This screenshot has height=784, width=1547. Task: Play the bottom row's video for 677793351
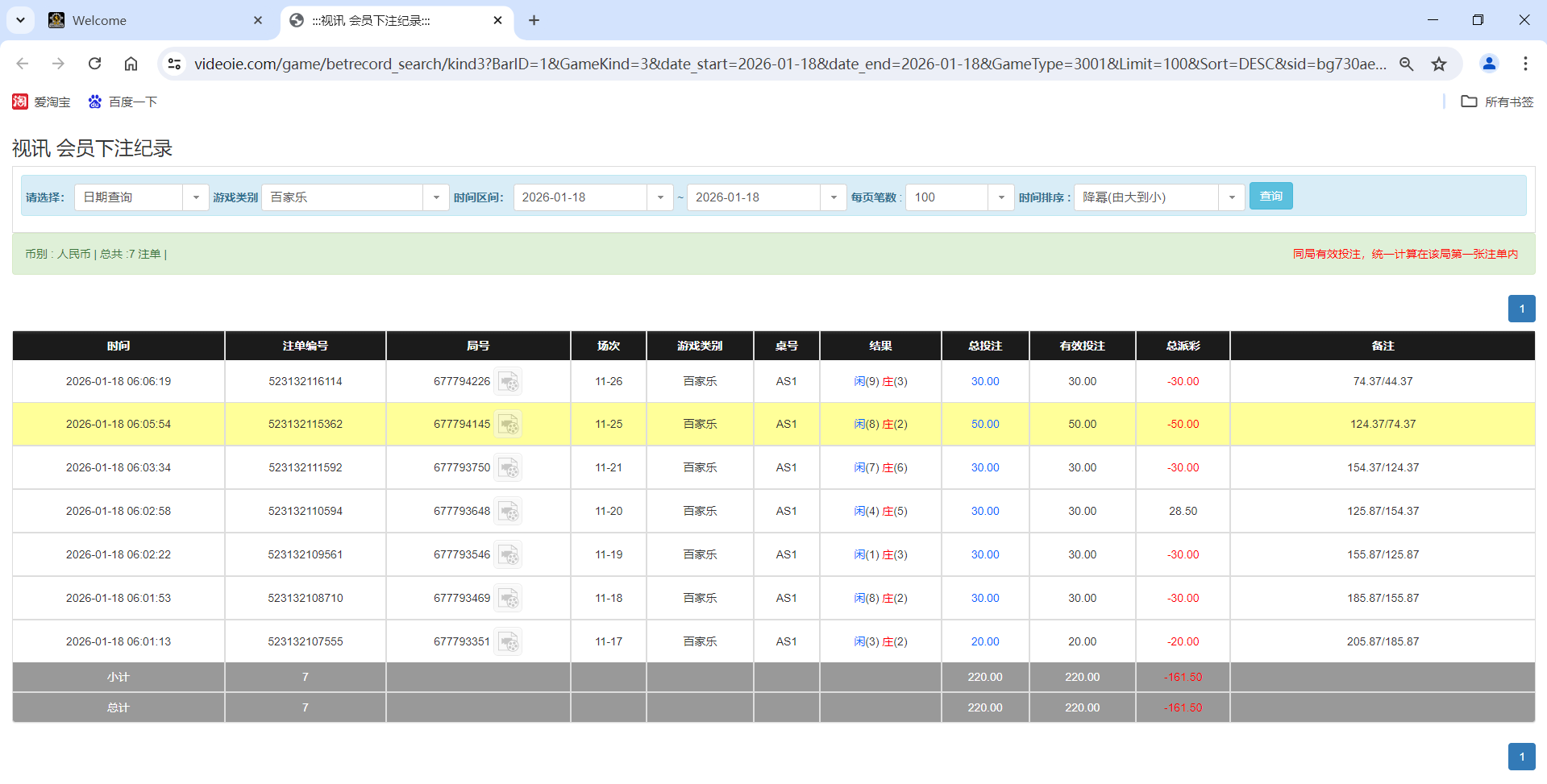pos(509,641)
